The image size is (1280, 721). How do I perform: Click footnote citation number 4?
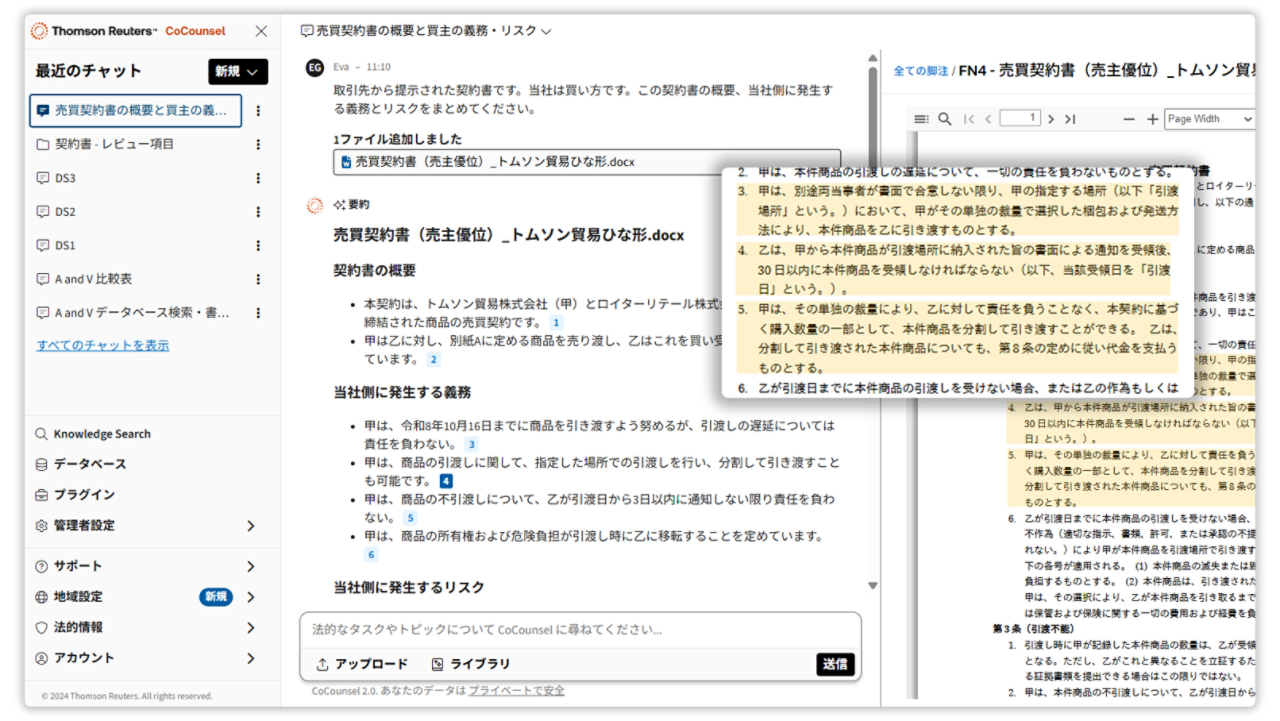tap(446, 481)
